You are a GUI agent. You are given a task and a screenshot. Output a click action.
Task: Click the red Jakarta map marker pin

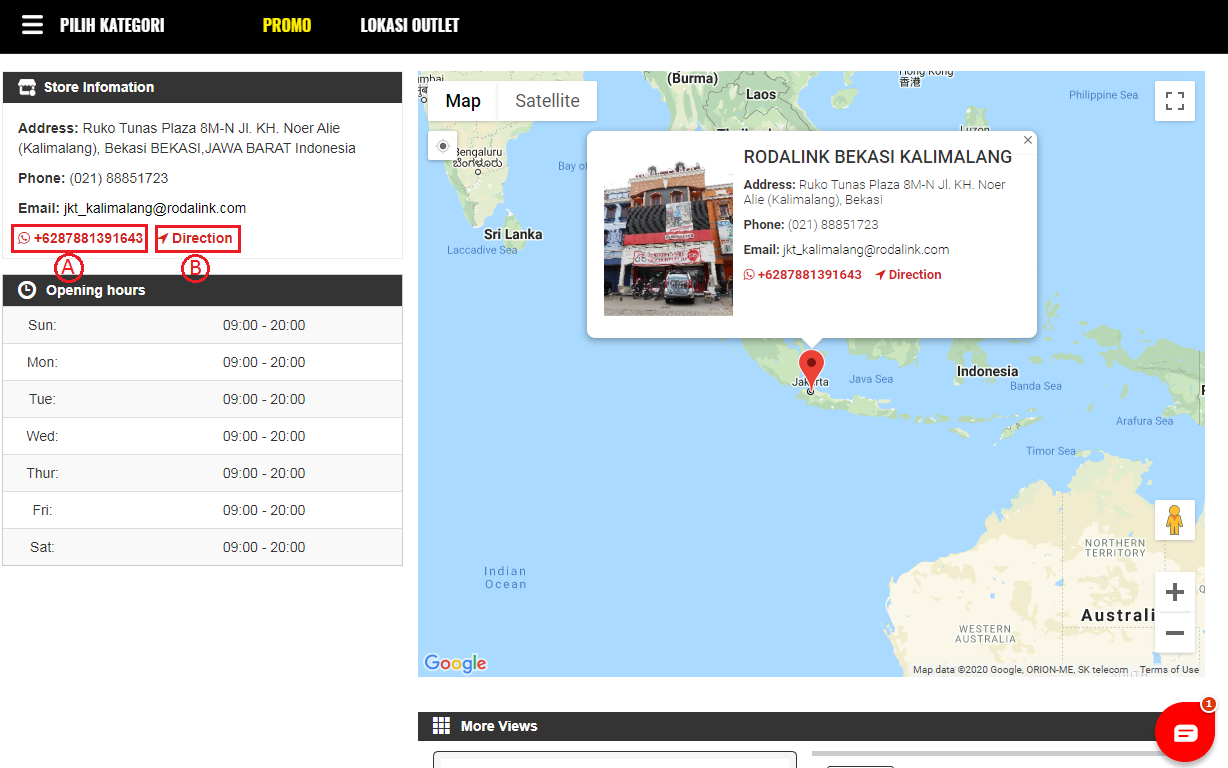point(811,366)
